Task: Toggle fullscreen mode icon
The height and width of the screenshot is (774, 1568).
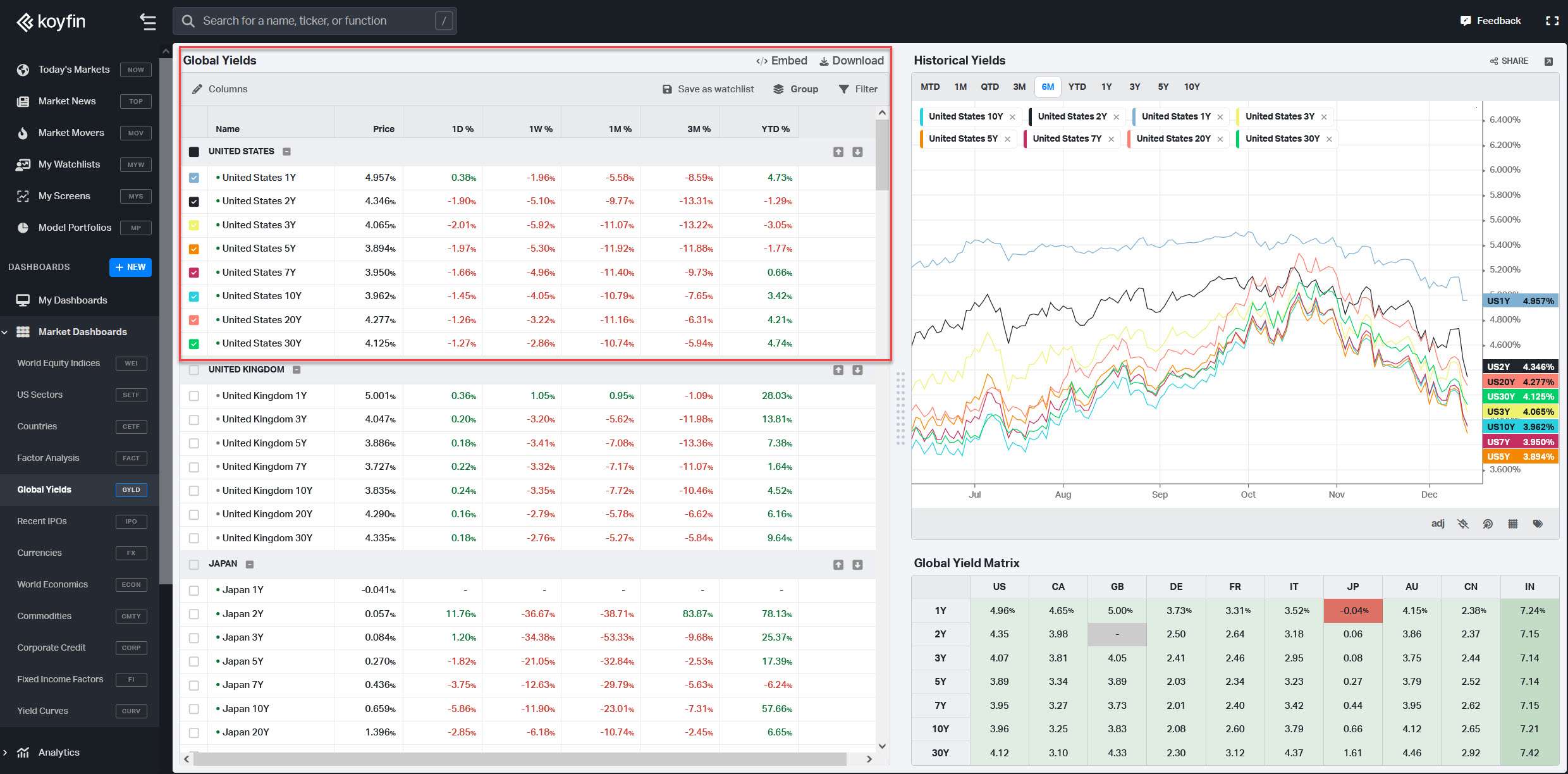Action: pyautogui.click(x=1552, y=21)
